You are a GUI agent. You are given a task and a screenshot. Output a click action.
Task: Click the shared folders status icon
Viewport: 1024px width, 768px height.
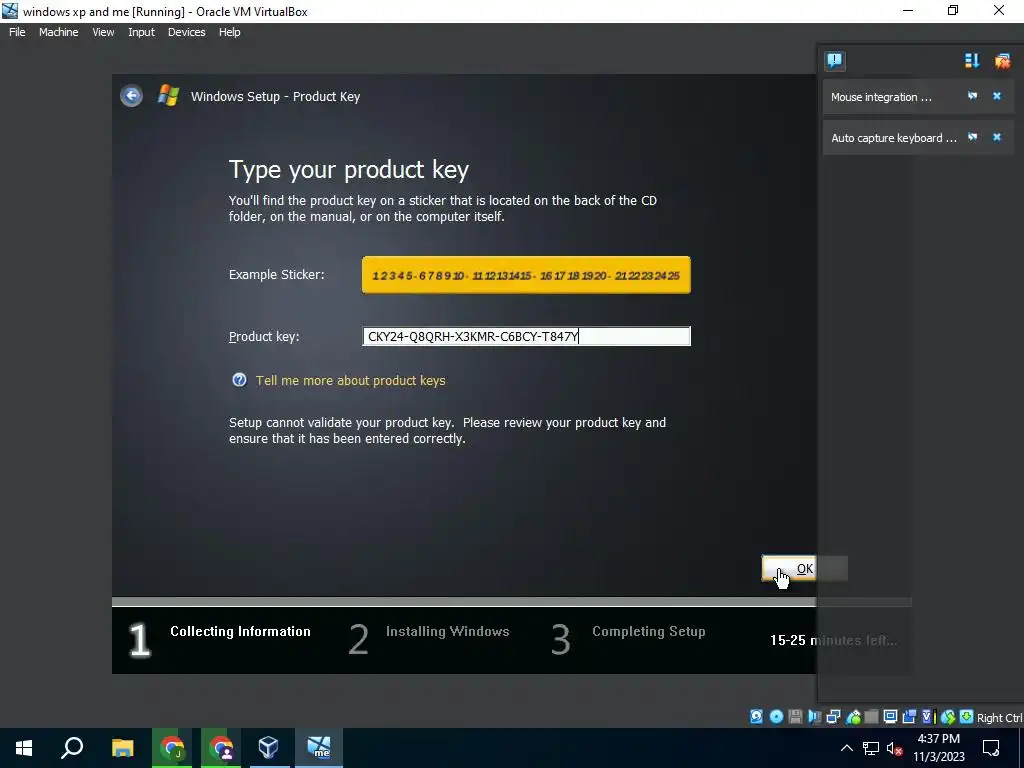coord(871,716)
